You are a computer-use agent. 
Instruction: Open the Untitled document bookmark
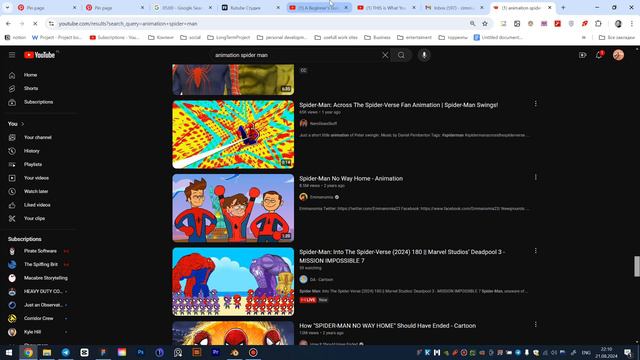tap(498, 38)
